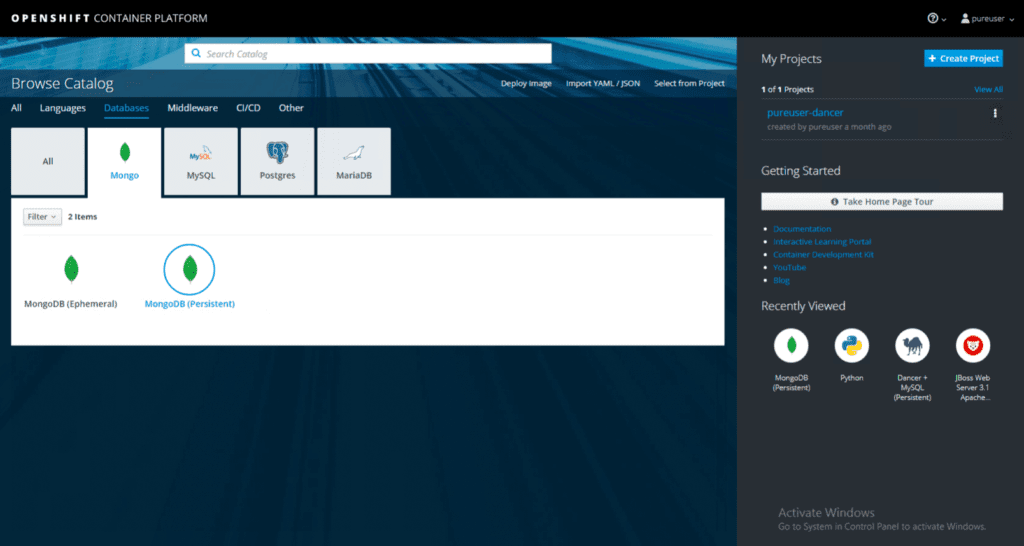Click the search magnifier icon
The image size is (1024, 546).
coord(196,54)
